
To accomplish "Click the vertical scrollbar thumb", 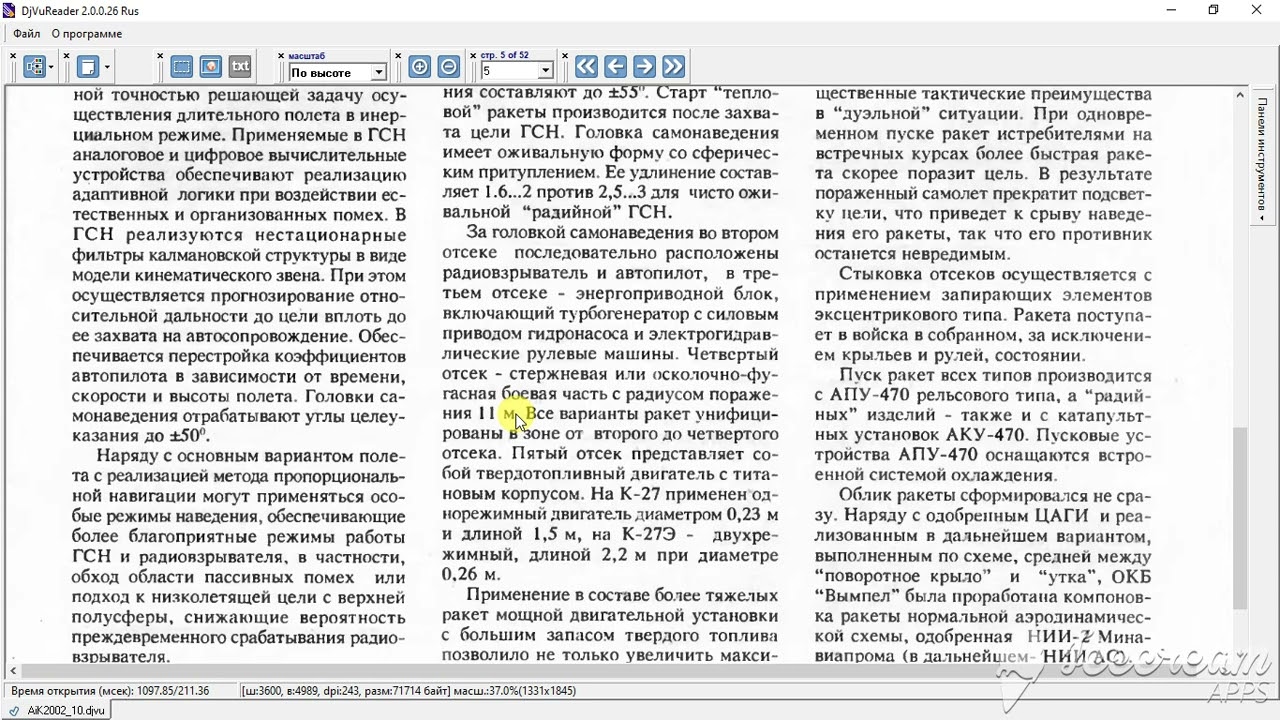I will click(1240, 518).
